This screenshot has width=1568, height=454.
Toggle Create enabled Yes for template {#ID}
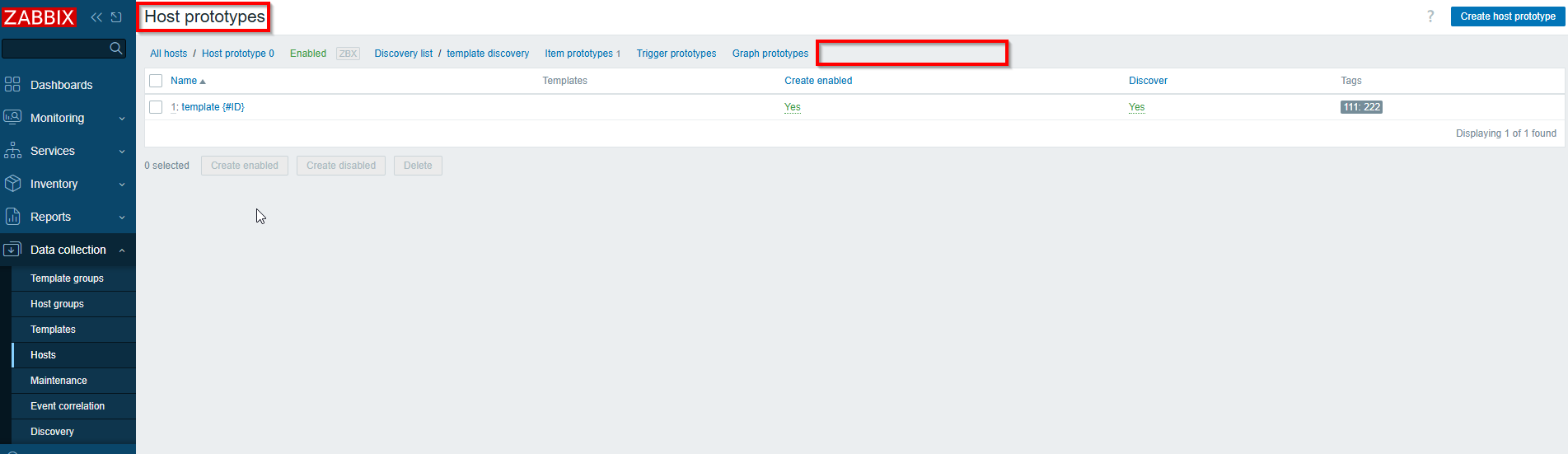[x=793, y=107]
